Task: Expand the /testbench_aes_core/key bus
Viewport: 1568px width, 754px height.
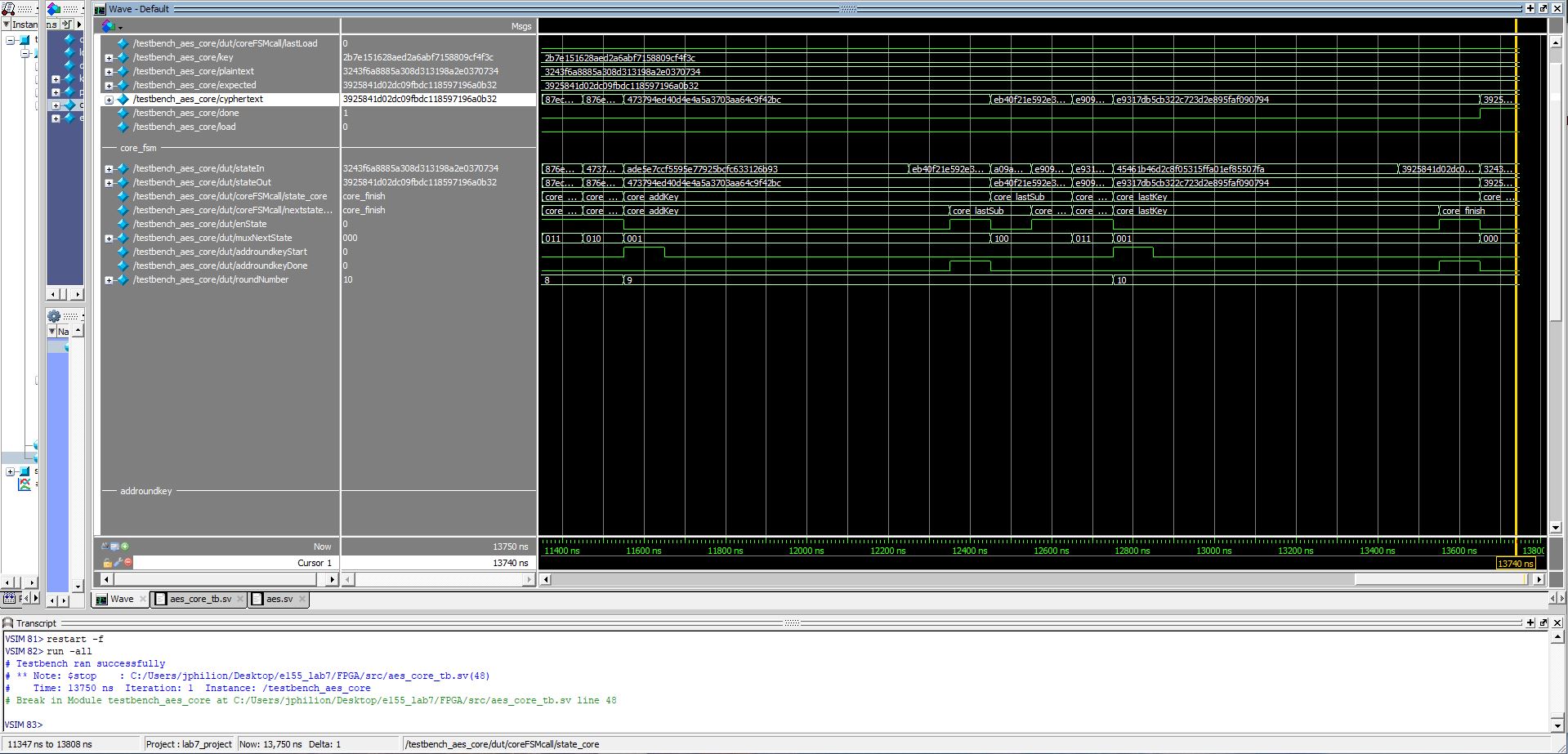Action: click(109, 58)
